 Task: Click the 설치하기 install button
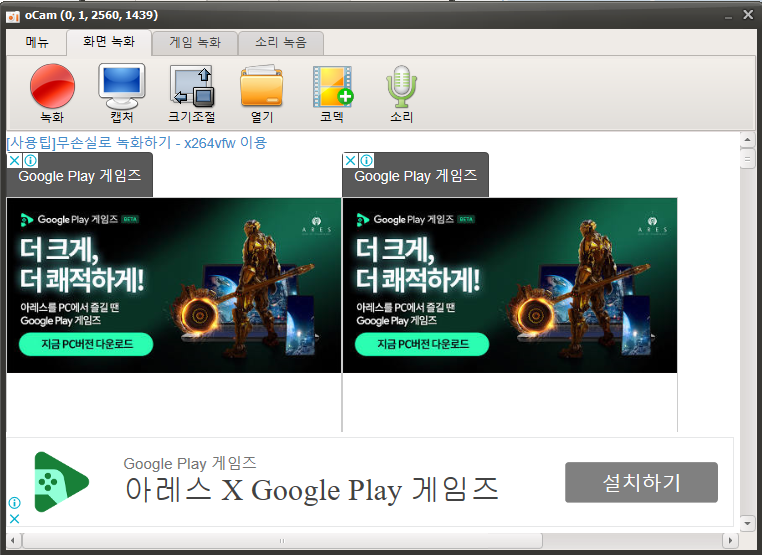coord(641,482)
